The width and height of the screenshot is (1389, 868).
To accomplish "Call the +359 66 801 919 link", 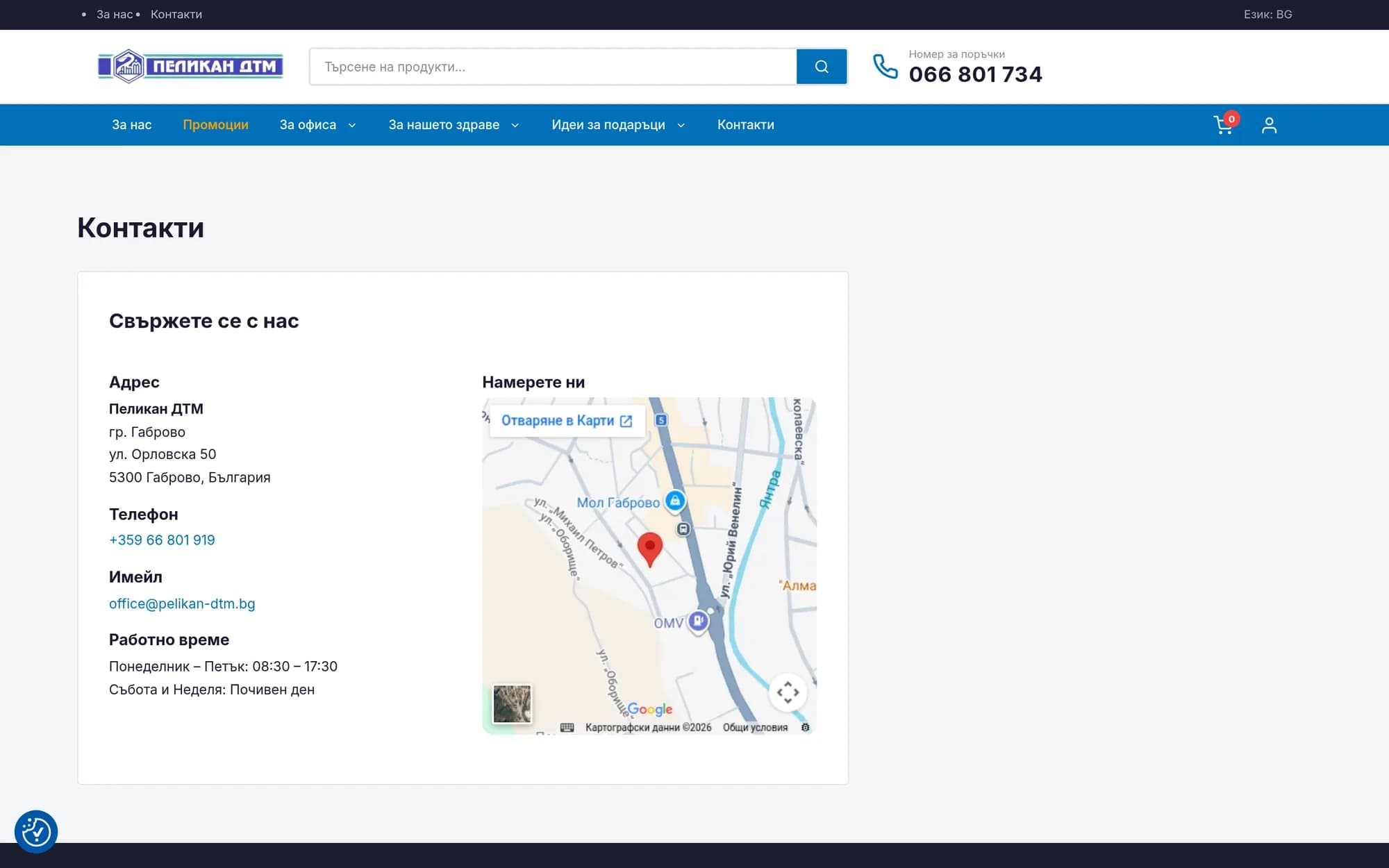I will (x=162, y=540).
